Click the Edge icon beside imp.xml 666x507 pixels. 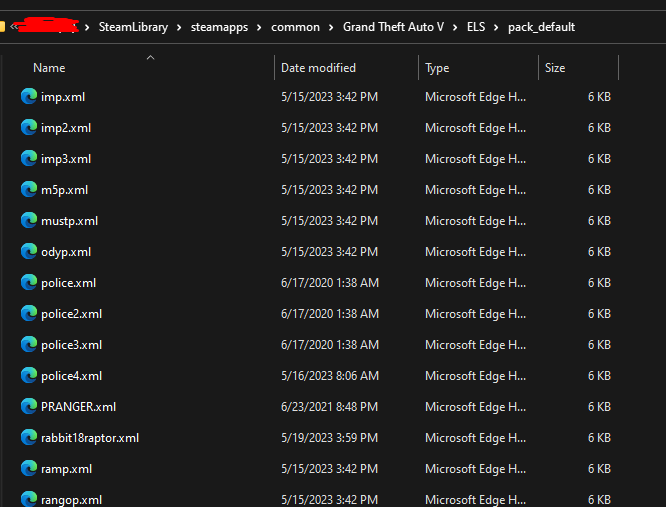[29, 96]
